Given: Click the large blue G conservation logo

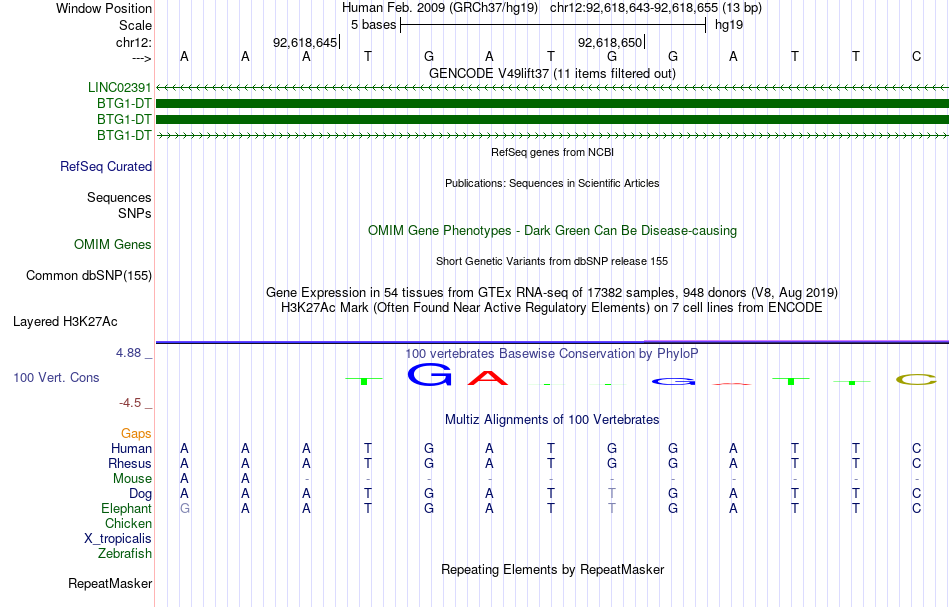Looking at the screenshot, I should click(429, 375).
